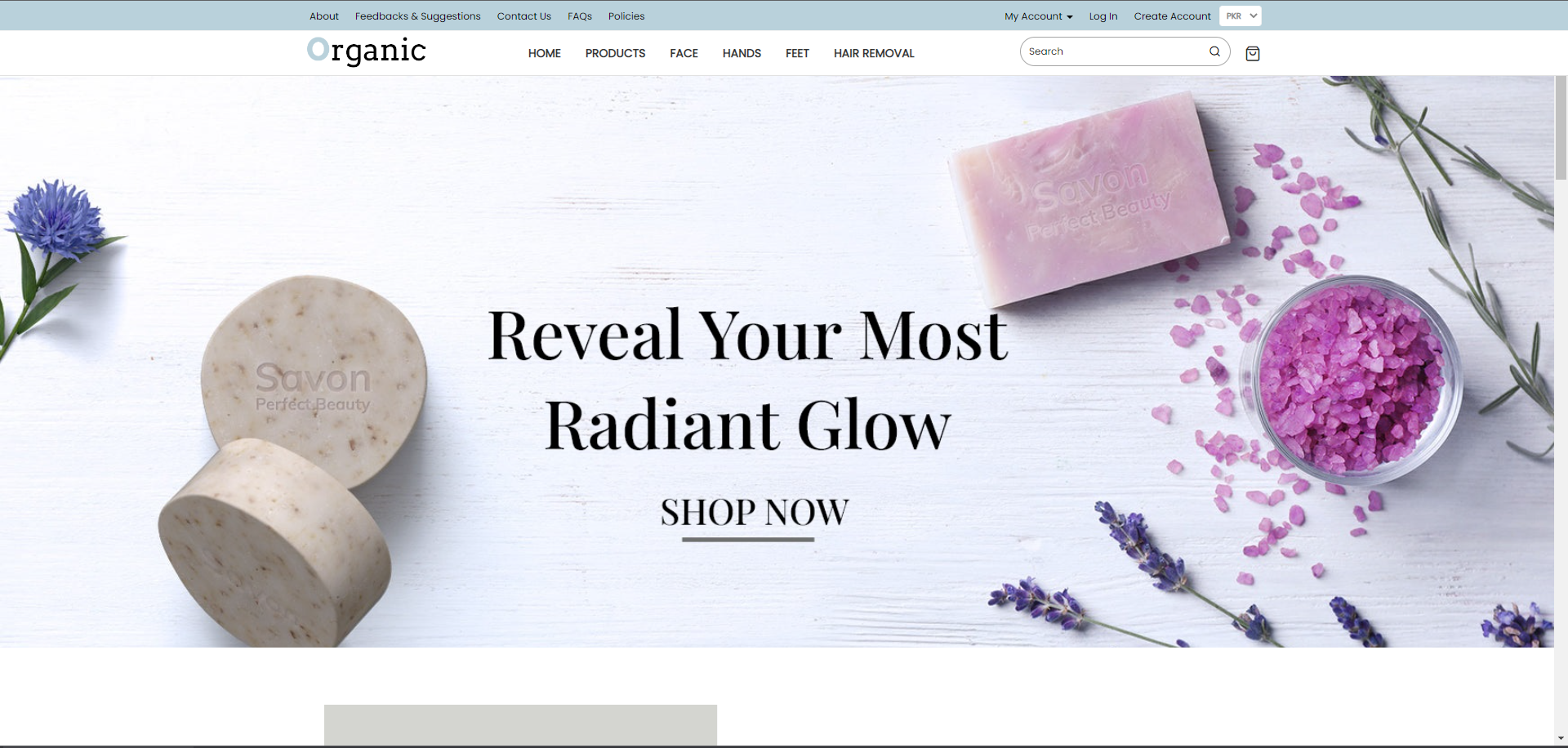1568x748 pixels.
Task: Expand the My Account dropdown
Action: [1038, 16]
